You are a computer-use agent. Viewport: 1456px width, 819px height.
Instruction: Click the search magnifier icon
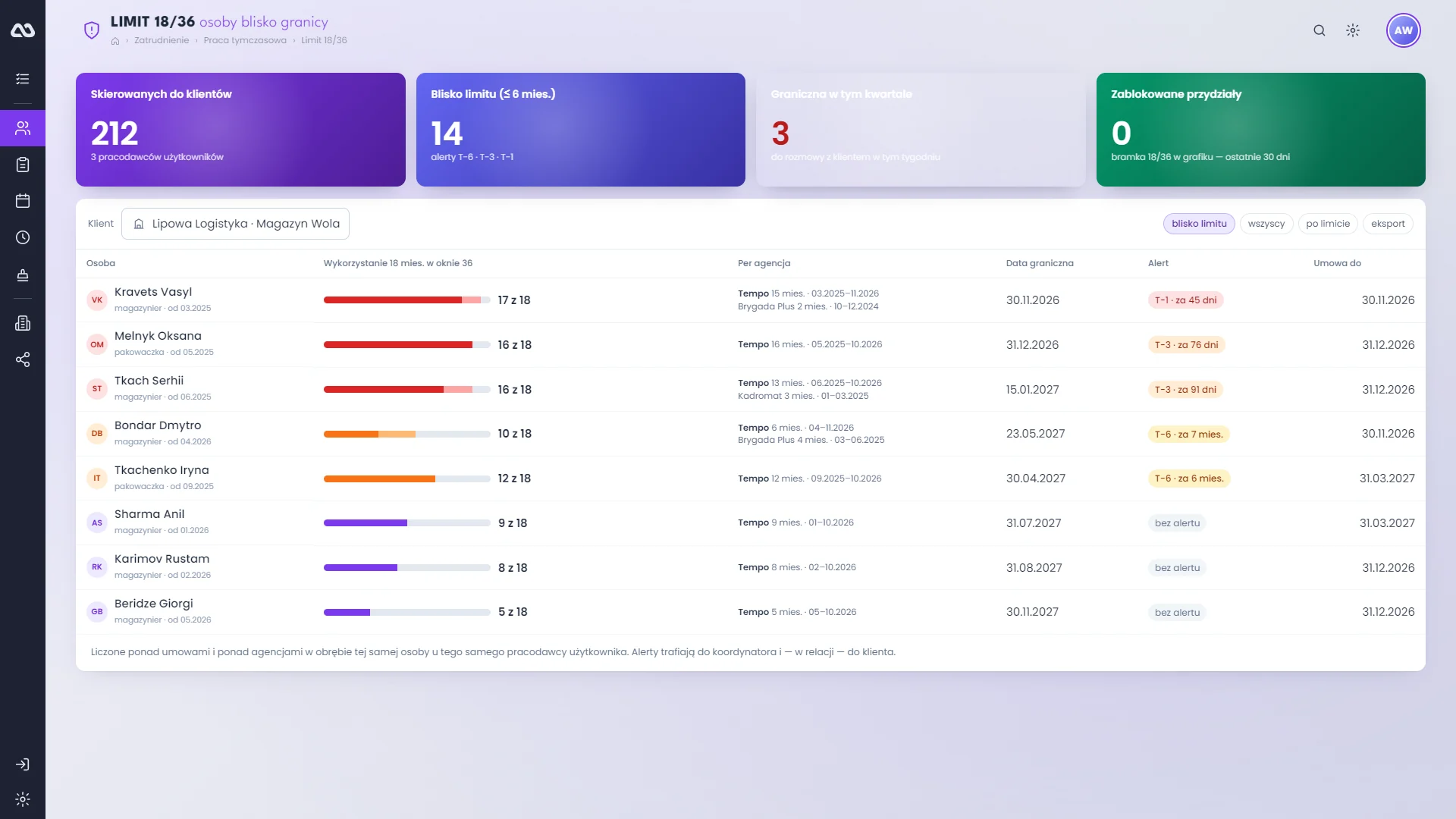tap(1319, 30)
